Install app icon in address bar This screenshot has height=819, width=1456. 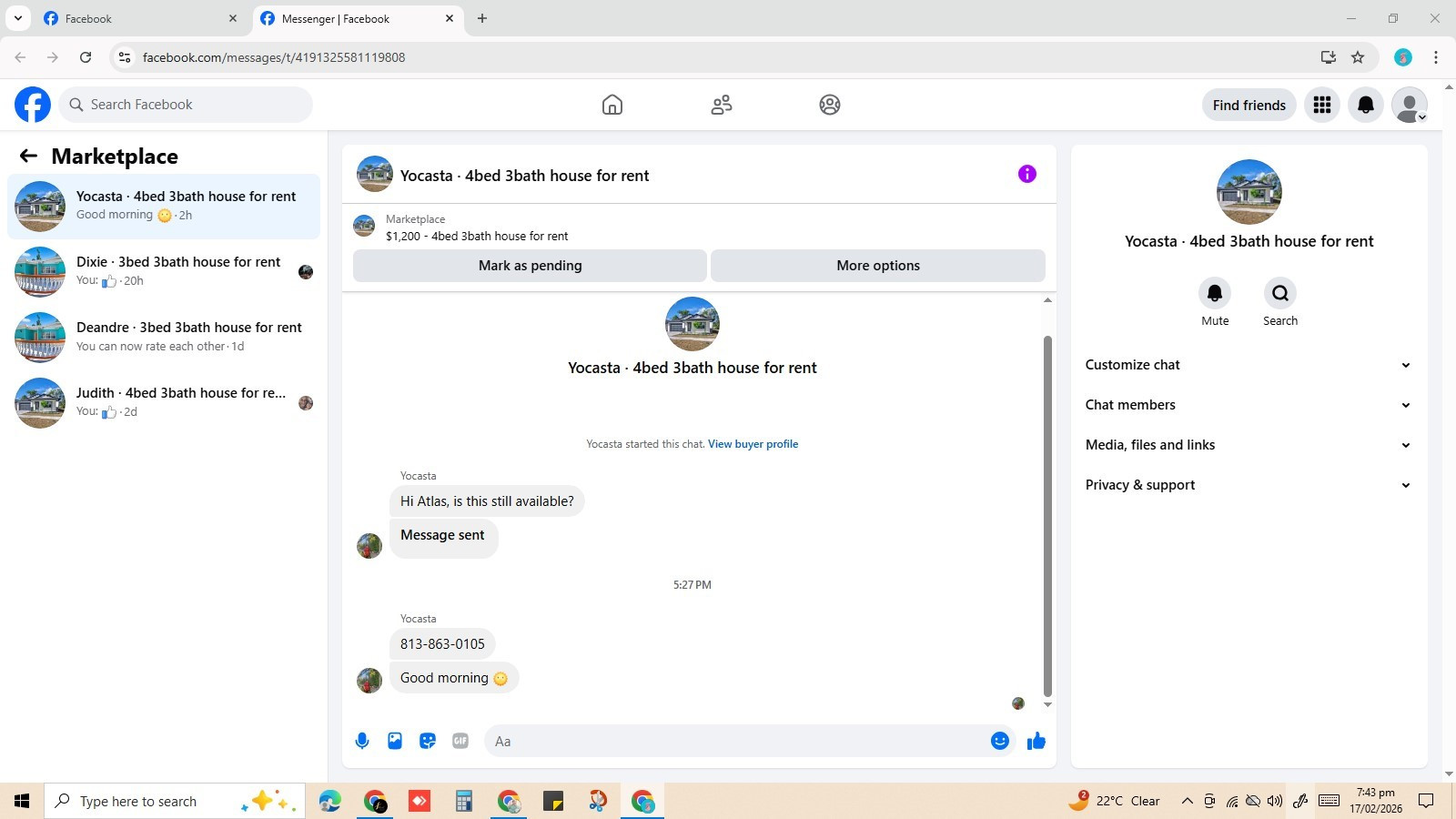(x=1329, y=57)
